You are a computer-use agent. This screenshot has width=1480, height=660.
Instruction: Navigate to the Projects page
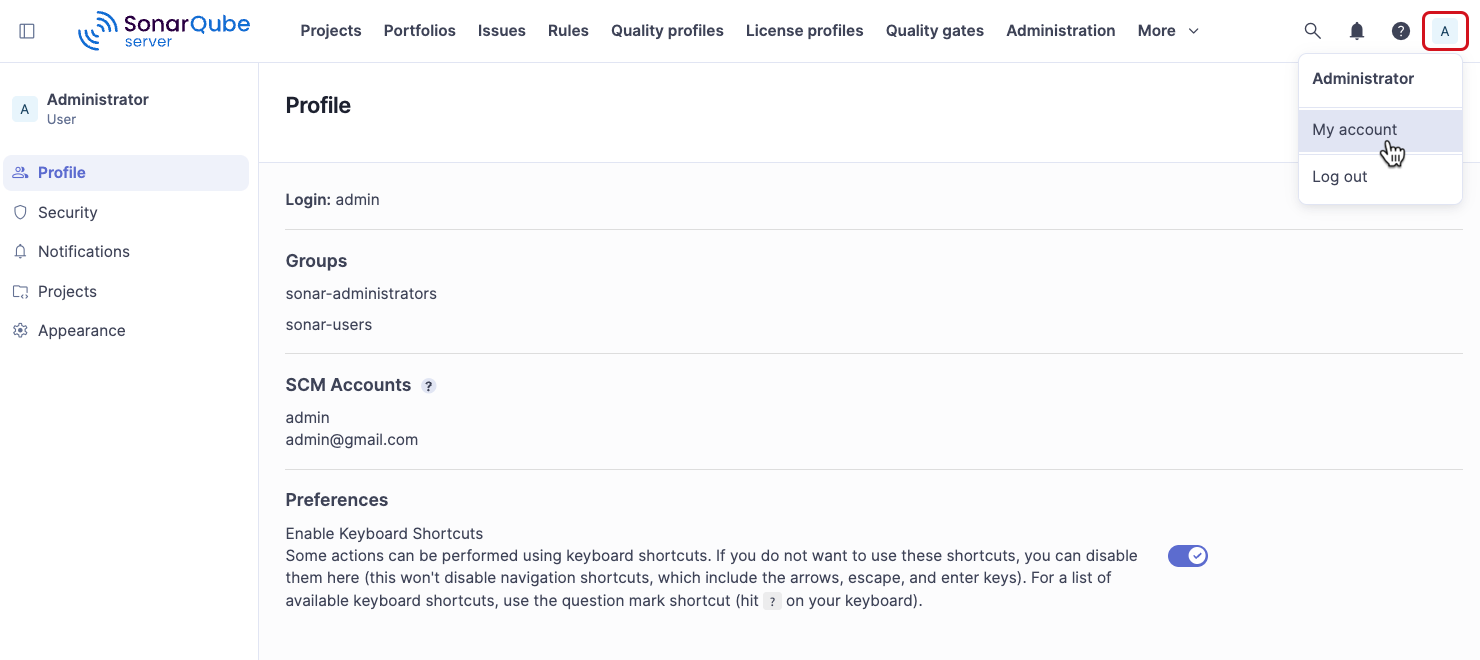pos(330,31)
